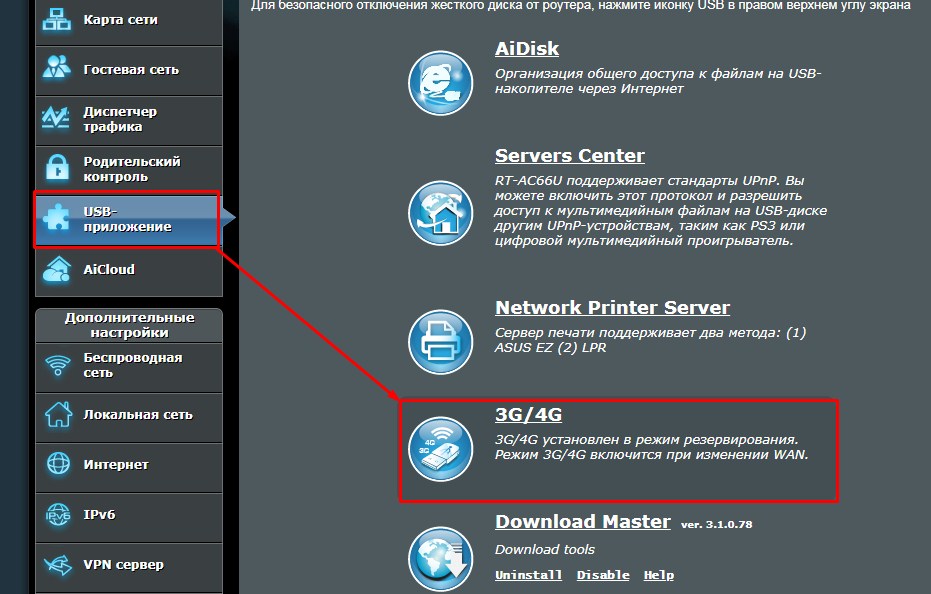Click the 'Download tools' description text

click(544, 549)
